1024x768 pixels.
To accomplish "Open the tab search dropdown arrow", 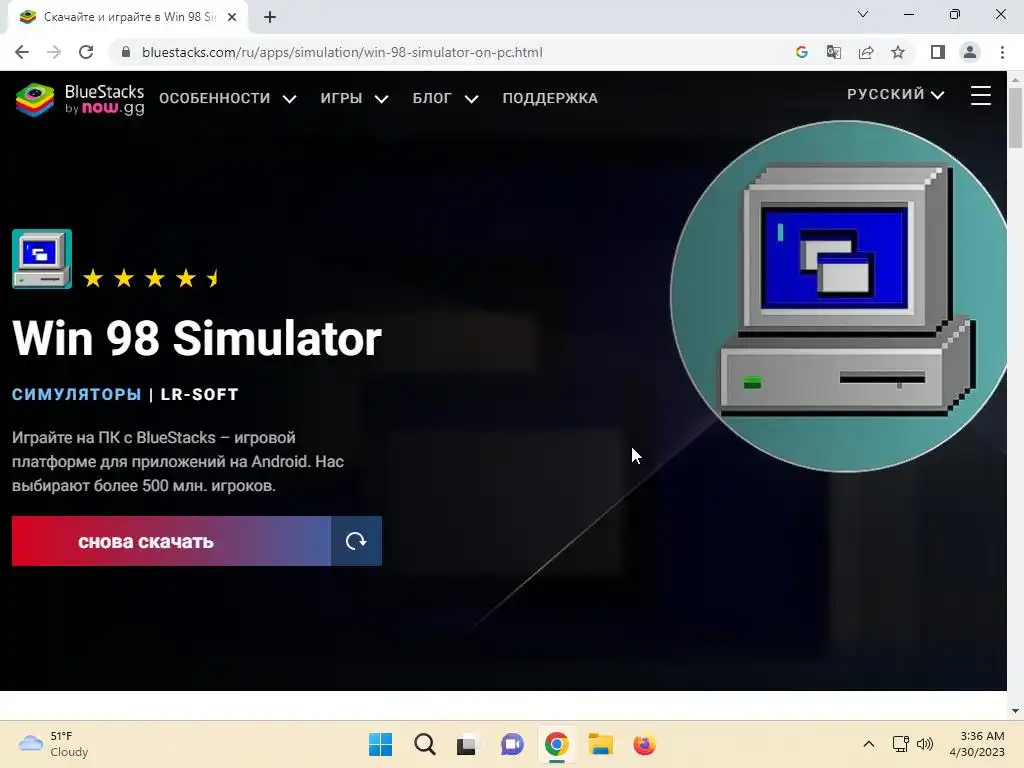I will tap(863, 14).
